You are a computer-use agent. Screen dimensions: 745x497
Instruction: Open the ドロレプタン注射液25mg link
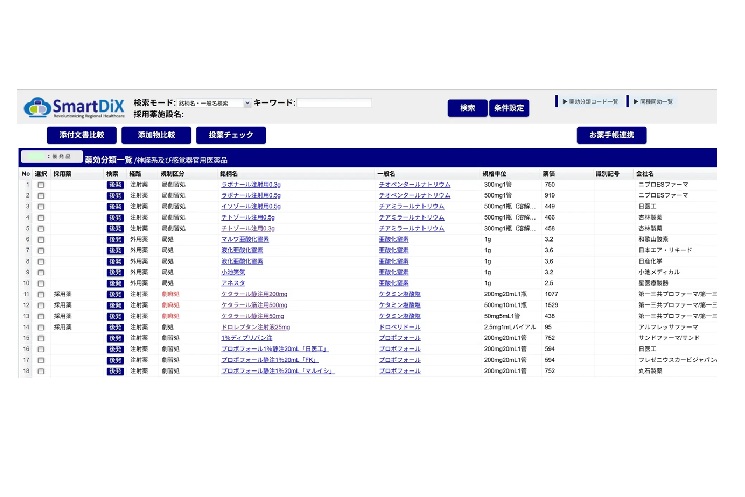pyautogui.click(x=256, y=327)
